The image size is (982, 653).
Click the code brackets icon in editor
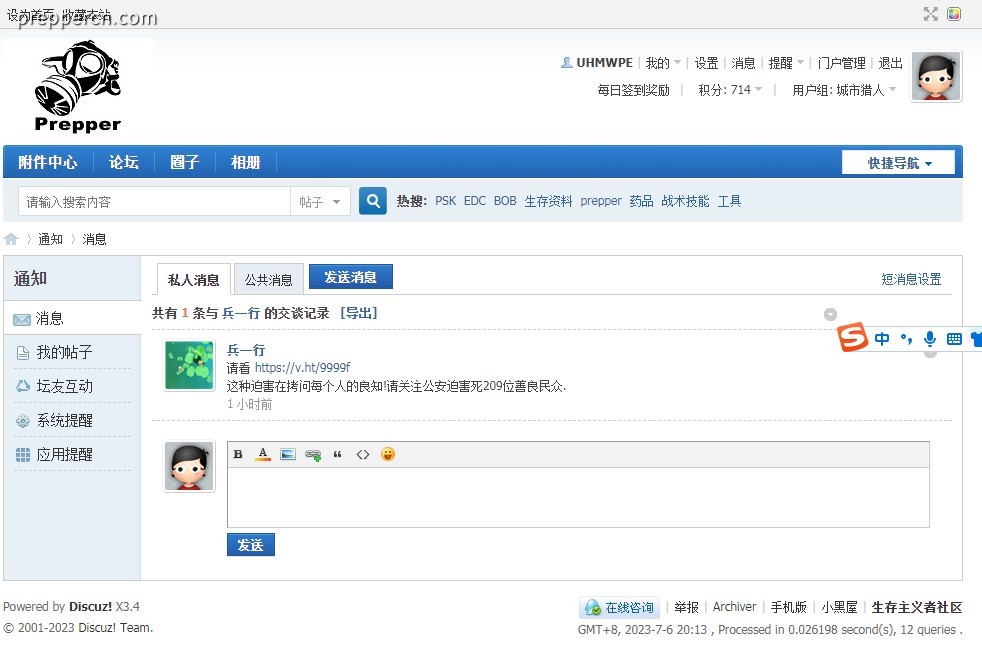click(x=363, y=455)
